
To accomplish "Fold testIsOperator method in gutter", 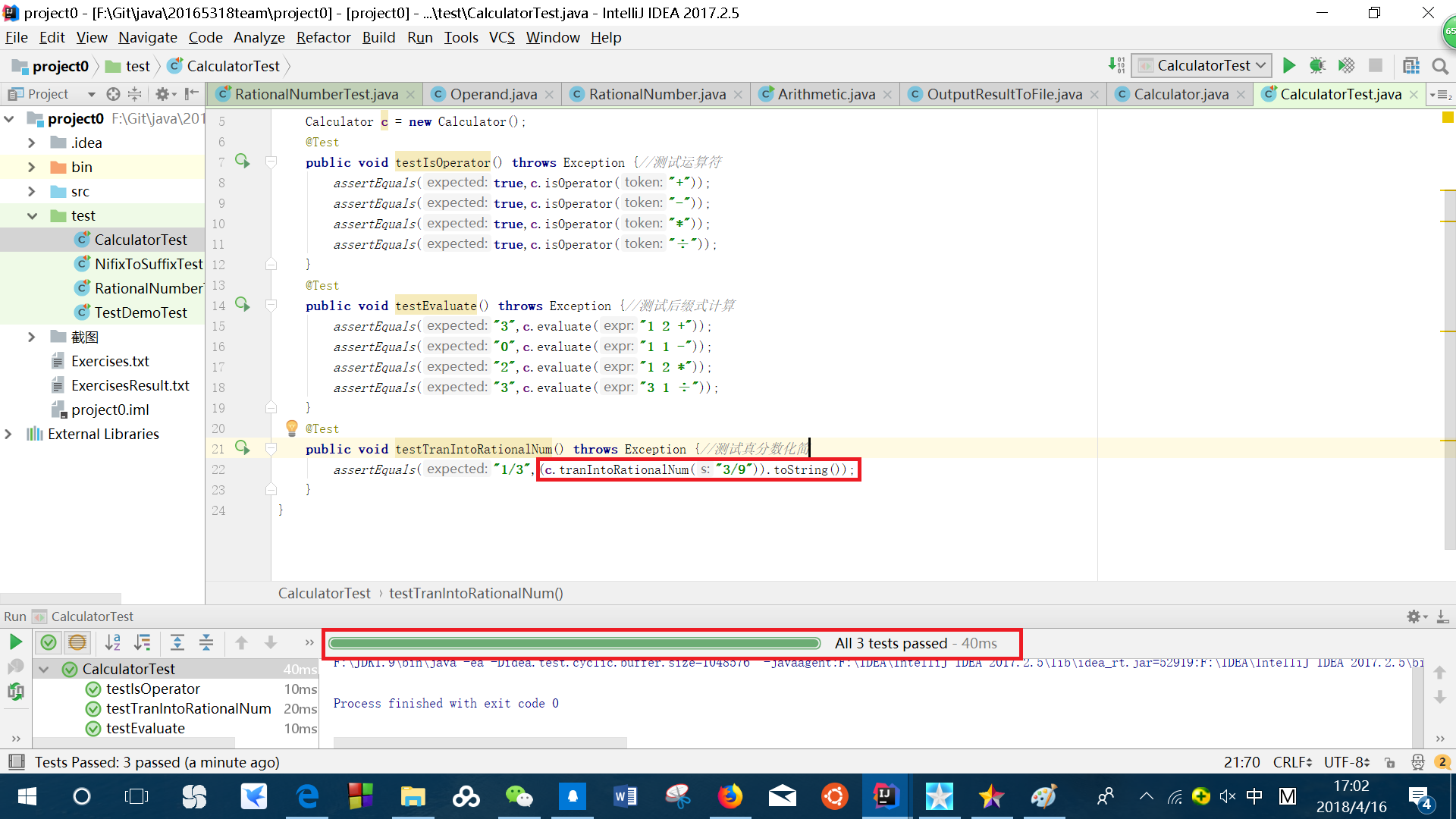I will click(271, 162).
